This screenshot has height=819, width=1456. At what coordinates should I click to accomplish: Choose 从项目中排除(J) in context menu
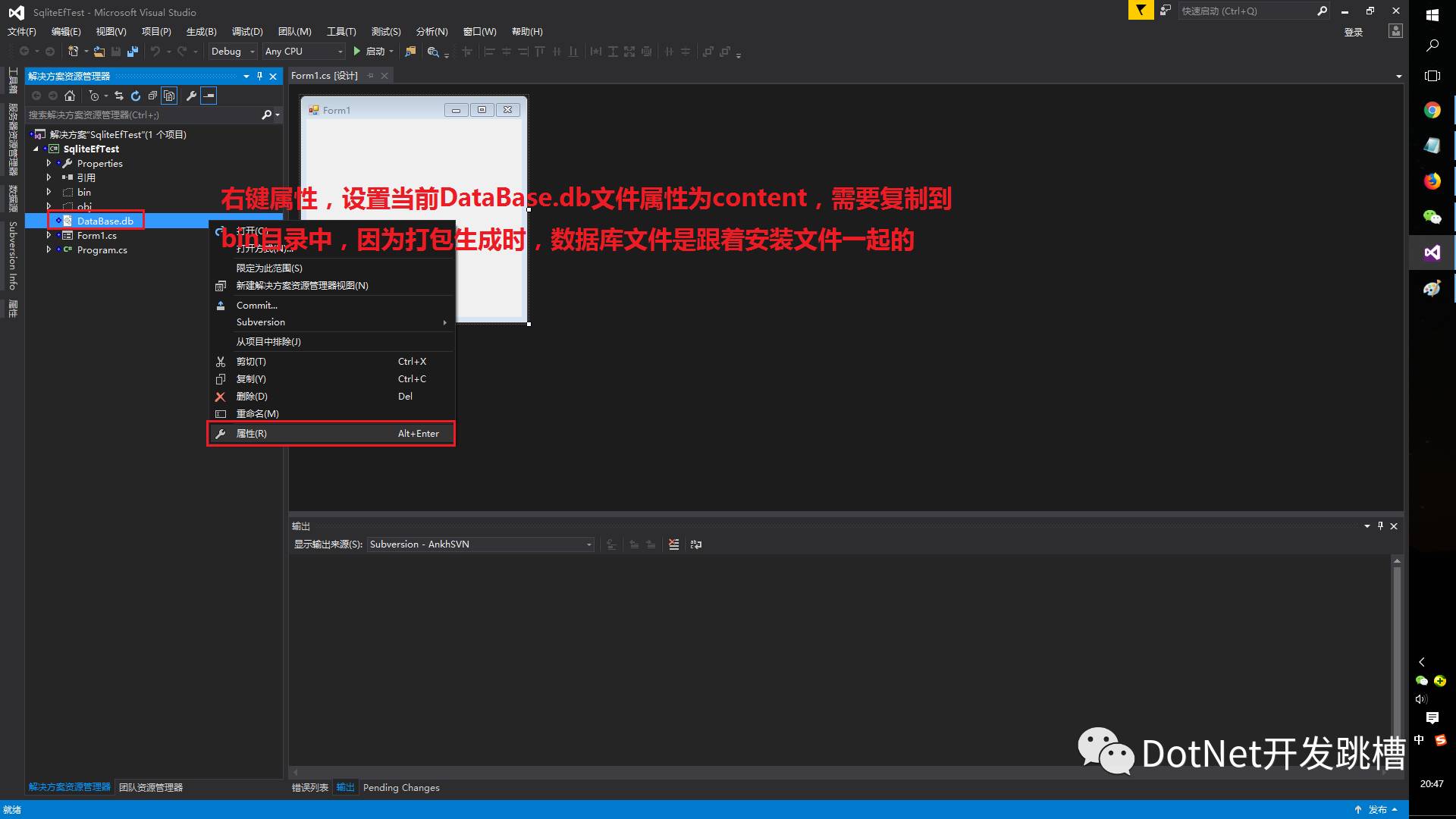coord(331,342)
